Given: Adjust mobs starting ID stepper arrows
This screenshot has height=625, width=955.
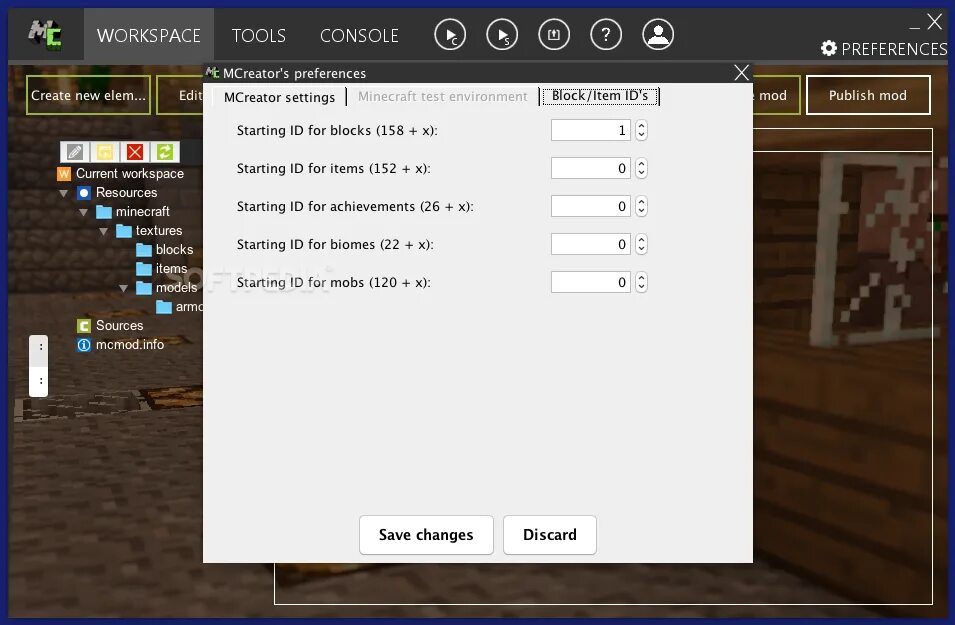Looking at the screenshot, I should point(641,282).
